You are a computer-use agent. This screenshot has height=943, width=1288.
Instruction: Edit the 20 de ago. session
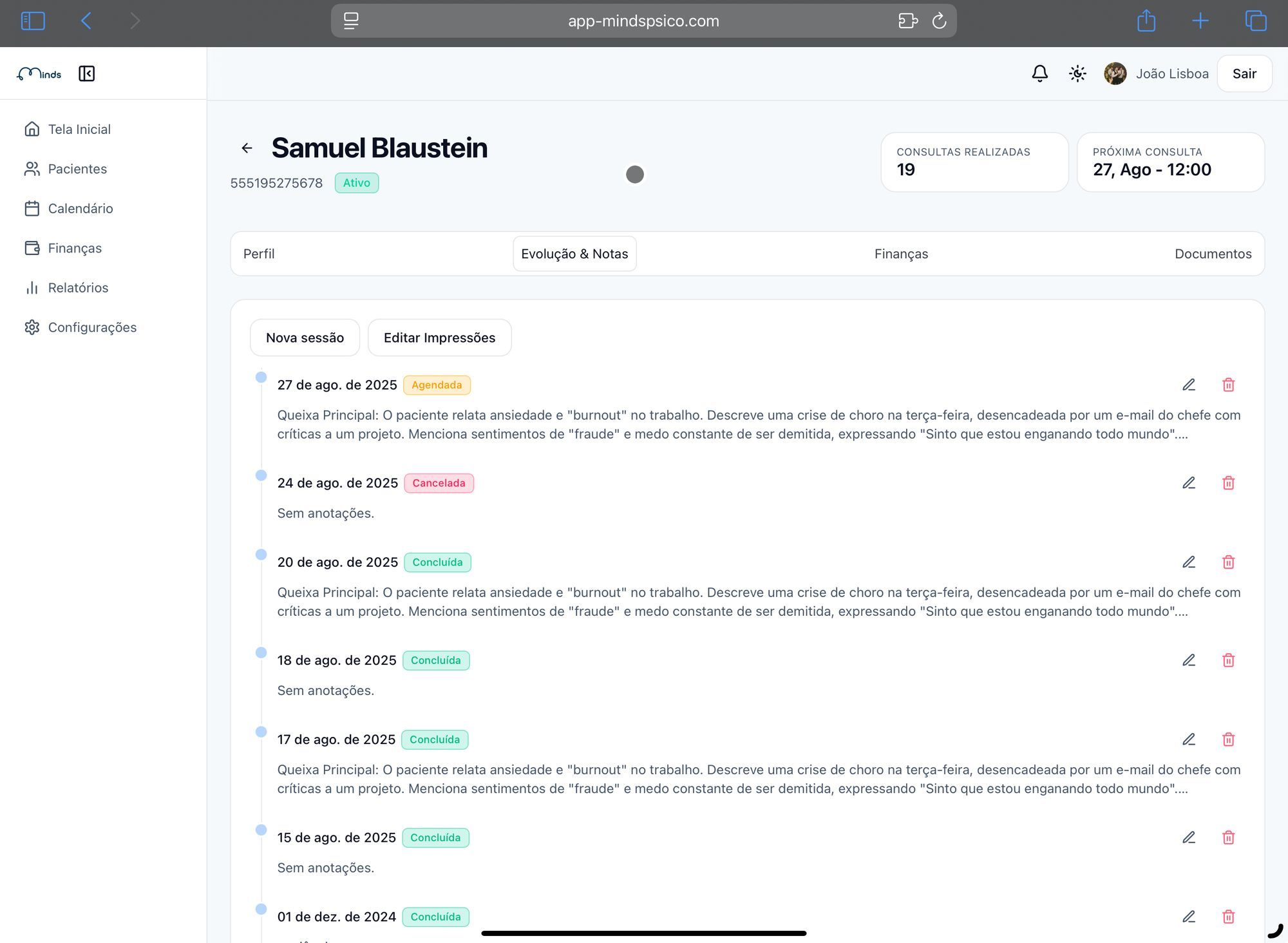click(x=1189, y=562)
